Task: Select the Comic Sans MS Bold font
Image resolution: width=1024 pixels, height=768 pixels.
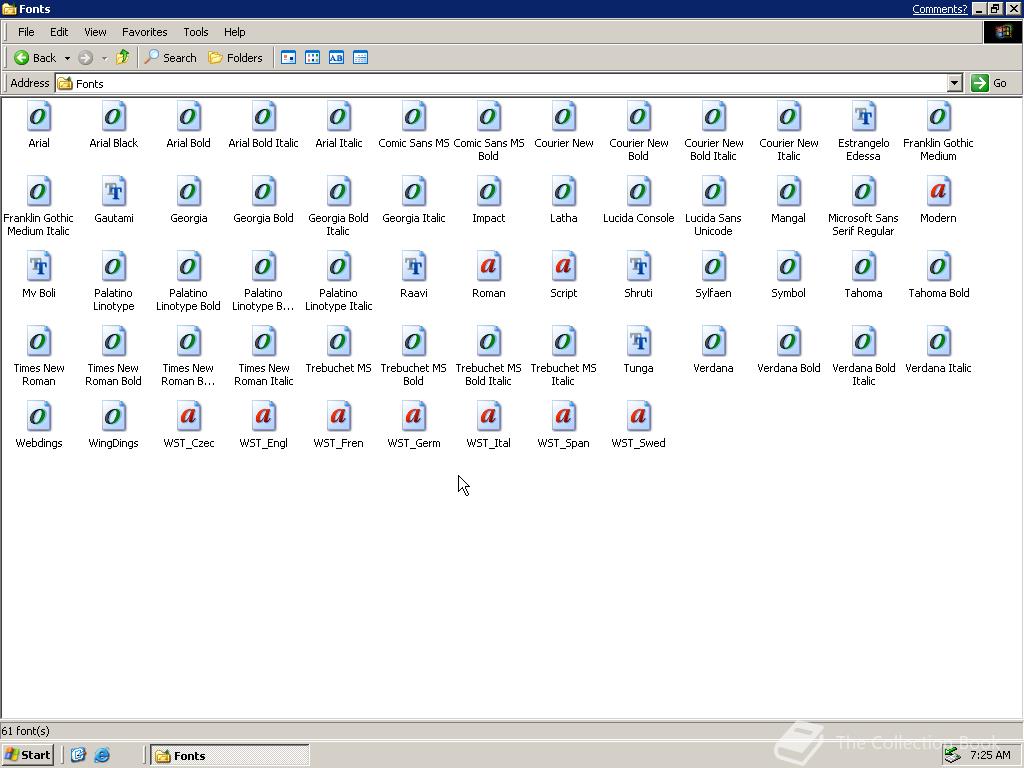Action: (x=488, y=118)
